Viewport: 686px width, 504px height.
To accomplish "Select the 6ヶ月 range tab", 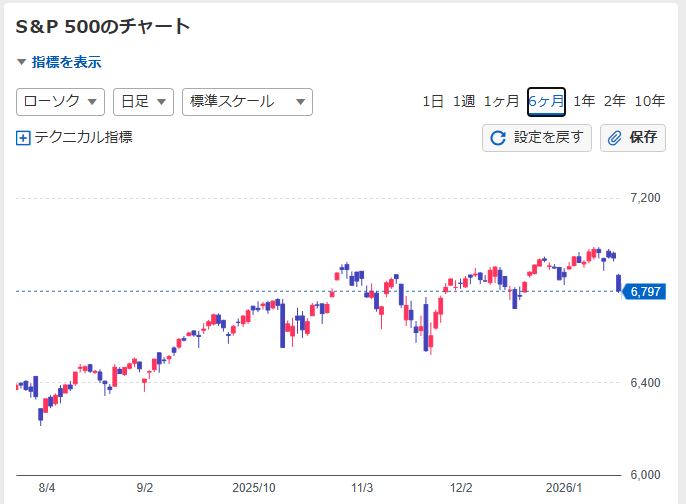I will [x=546, y=101].
